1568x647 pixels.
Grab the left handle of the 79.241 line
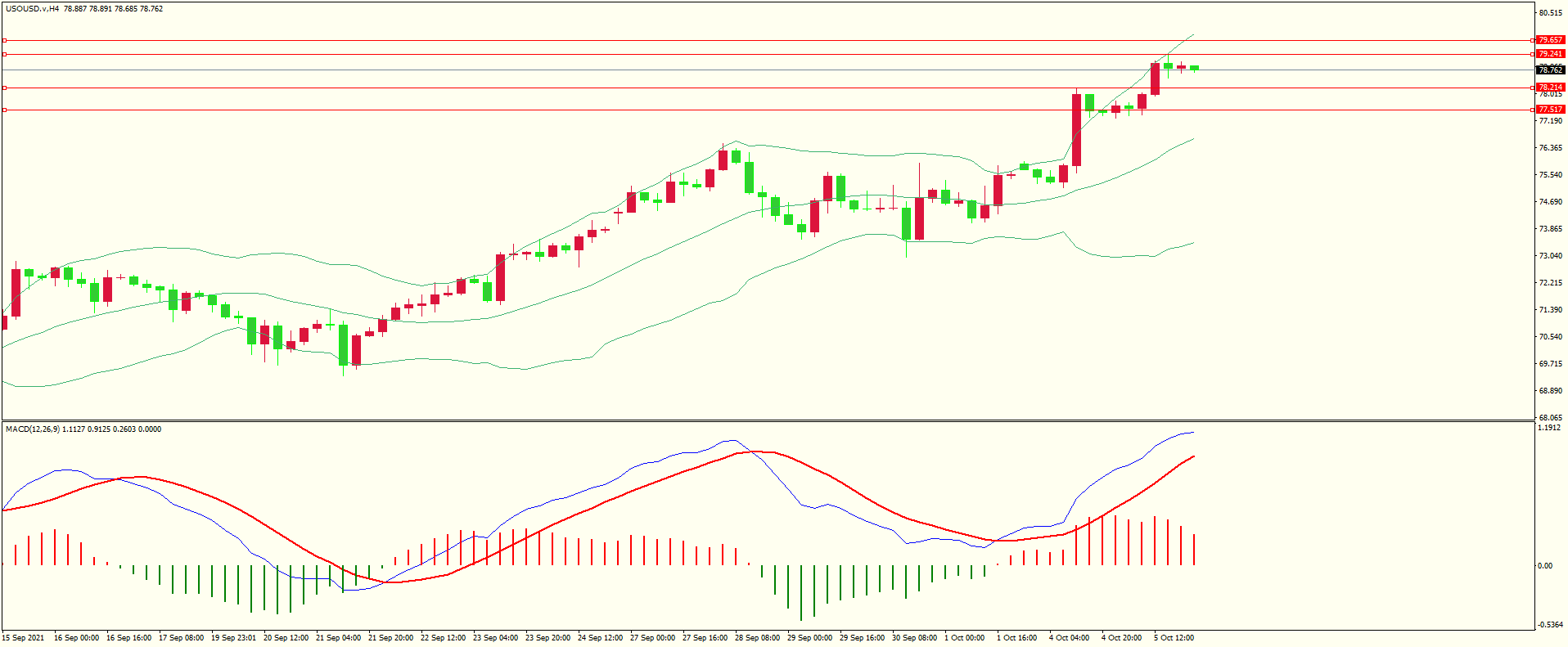(x=4, y=55)
